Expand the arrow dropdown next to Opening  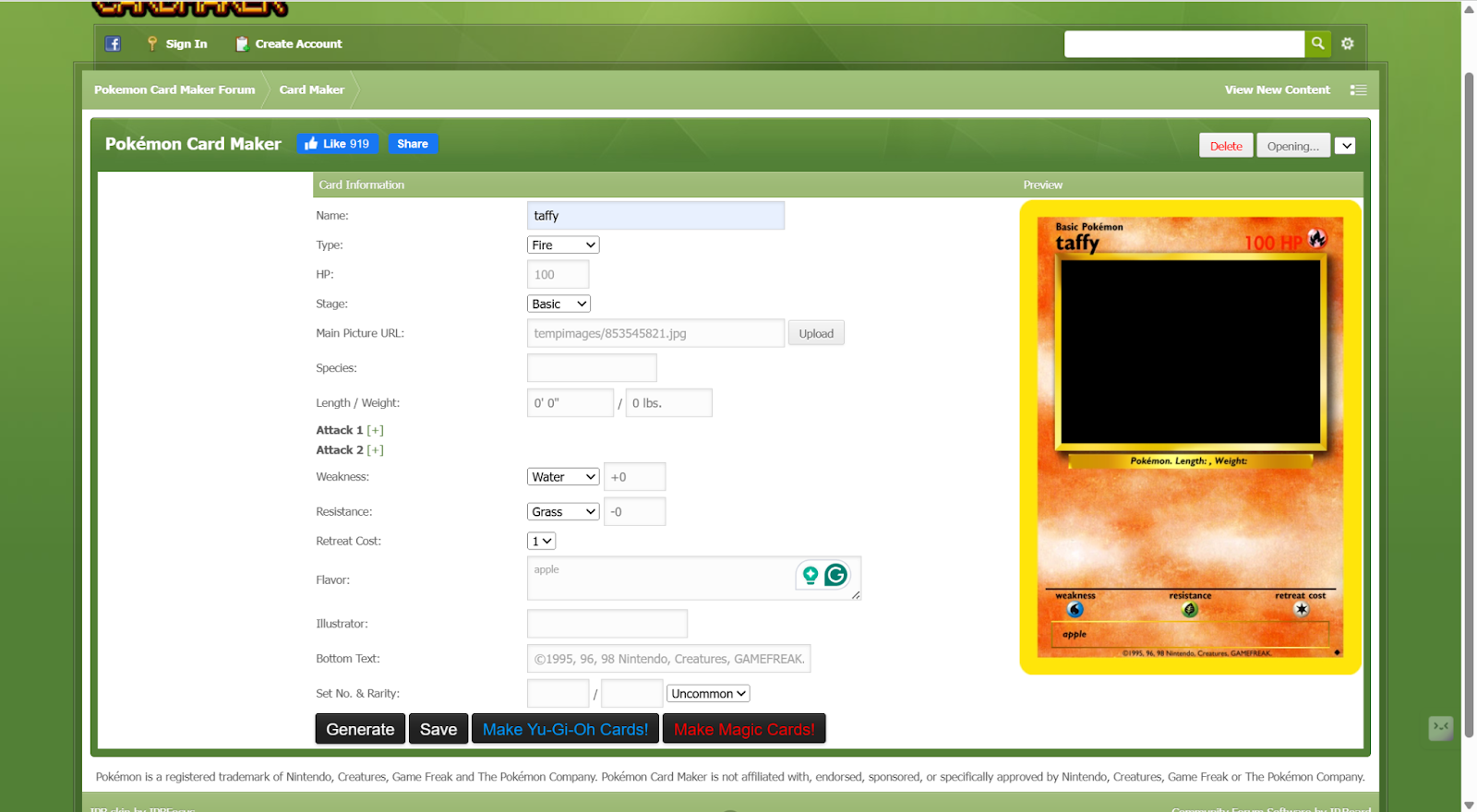click(1346, 146)
